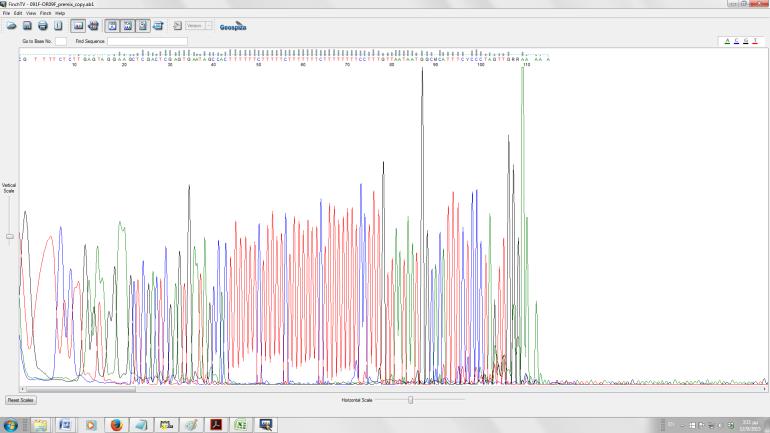Click the BLAST/export arrow icon
Viewport: 770px width, 433px height.
(x=177, y=26)
